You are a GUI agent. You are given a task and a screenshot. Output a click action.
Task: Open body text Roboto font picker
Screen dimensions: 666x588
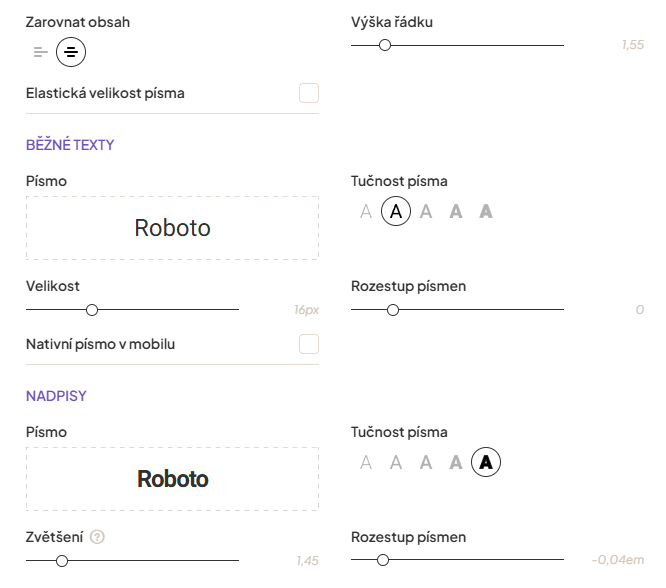click(x=172, y=228)
